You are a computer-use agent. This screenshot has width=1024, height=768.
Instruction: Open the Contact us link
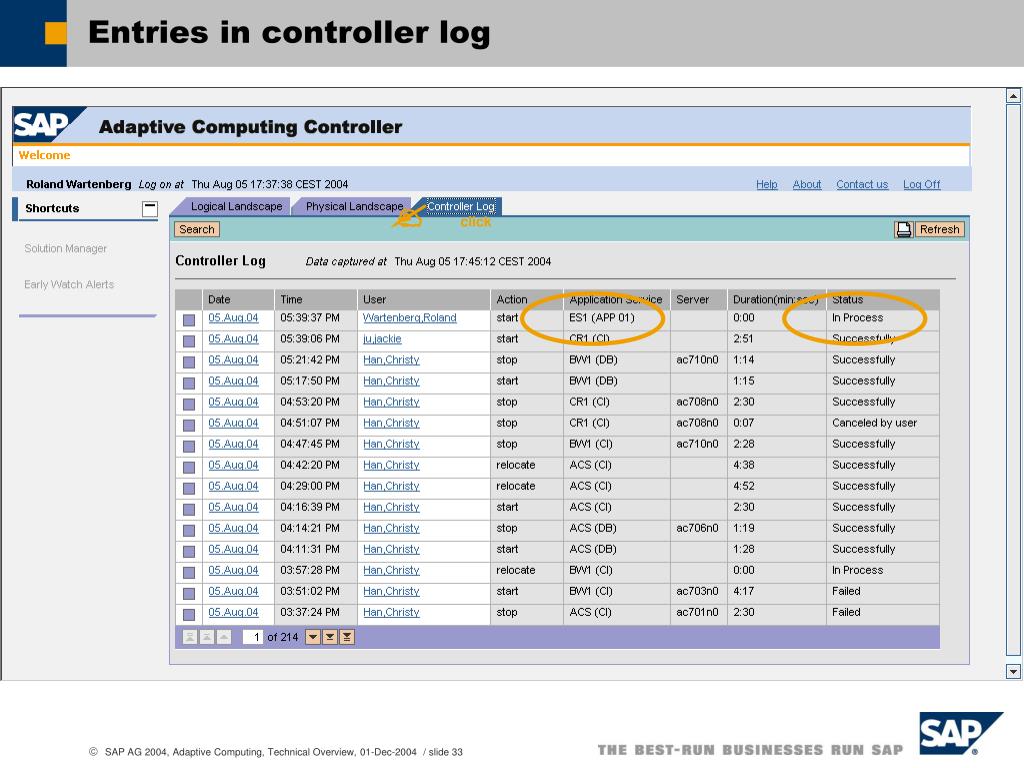[862, 184]
